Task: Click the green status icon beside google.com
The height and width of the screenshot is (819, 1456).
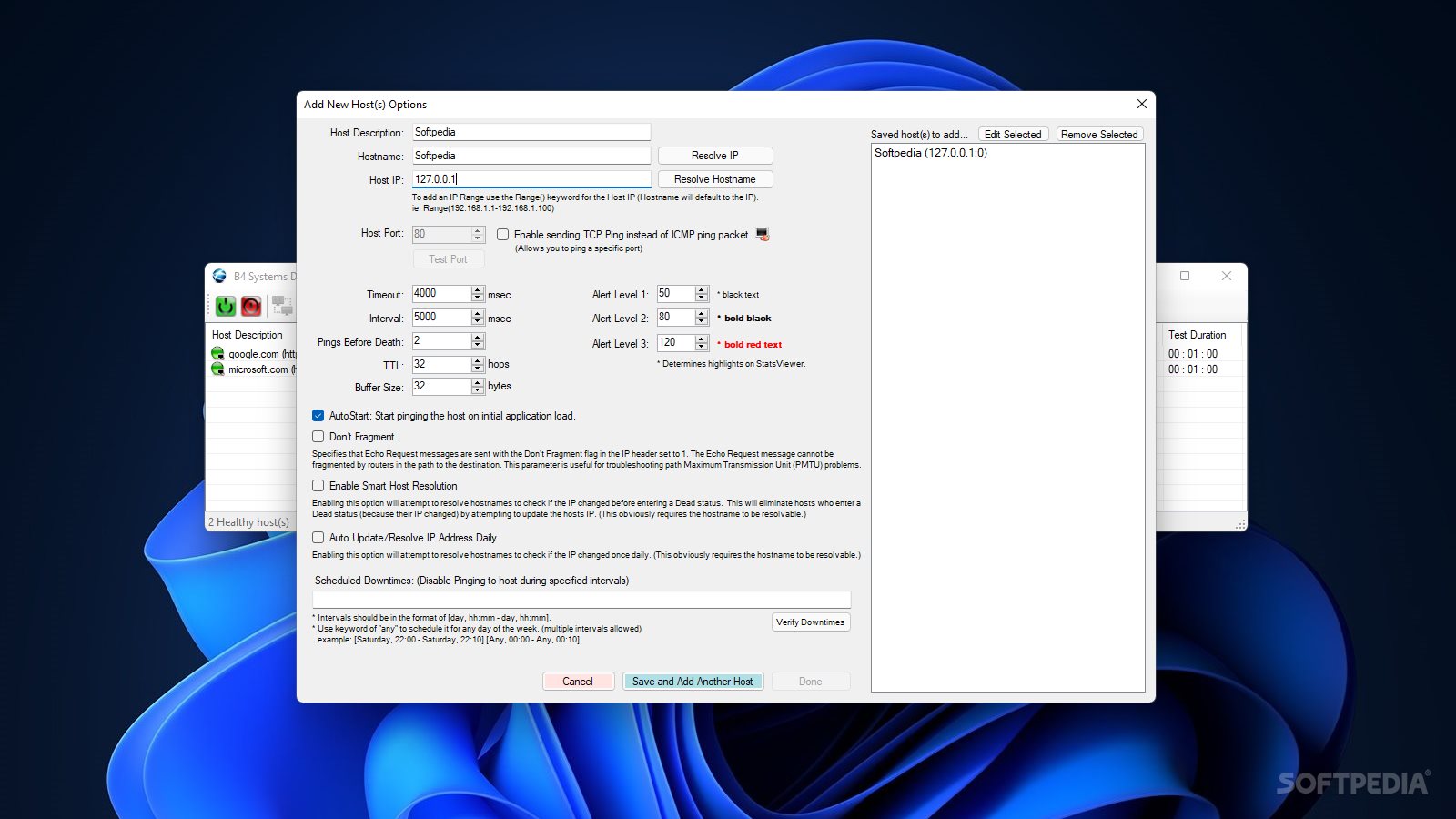Action: [217, 353]
